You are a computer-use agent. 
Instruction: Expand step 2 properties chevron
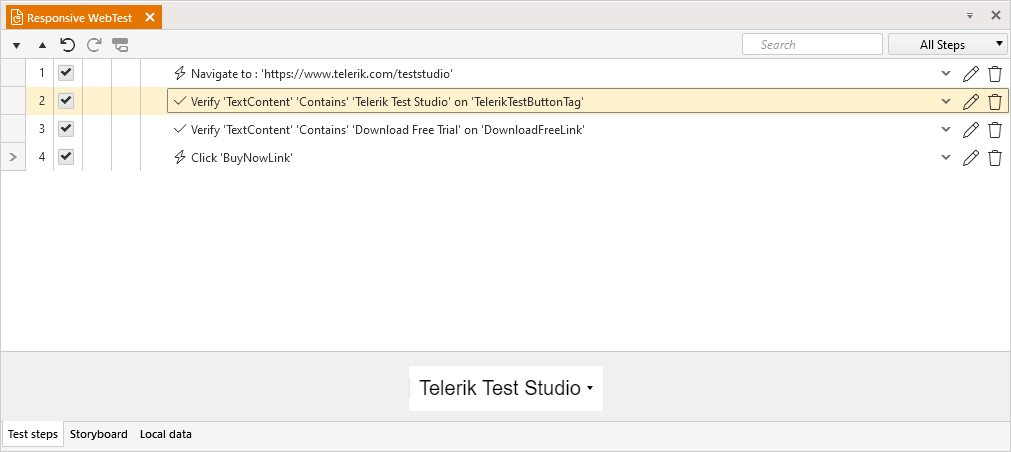pos(946,101)
